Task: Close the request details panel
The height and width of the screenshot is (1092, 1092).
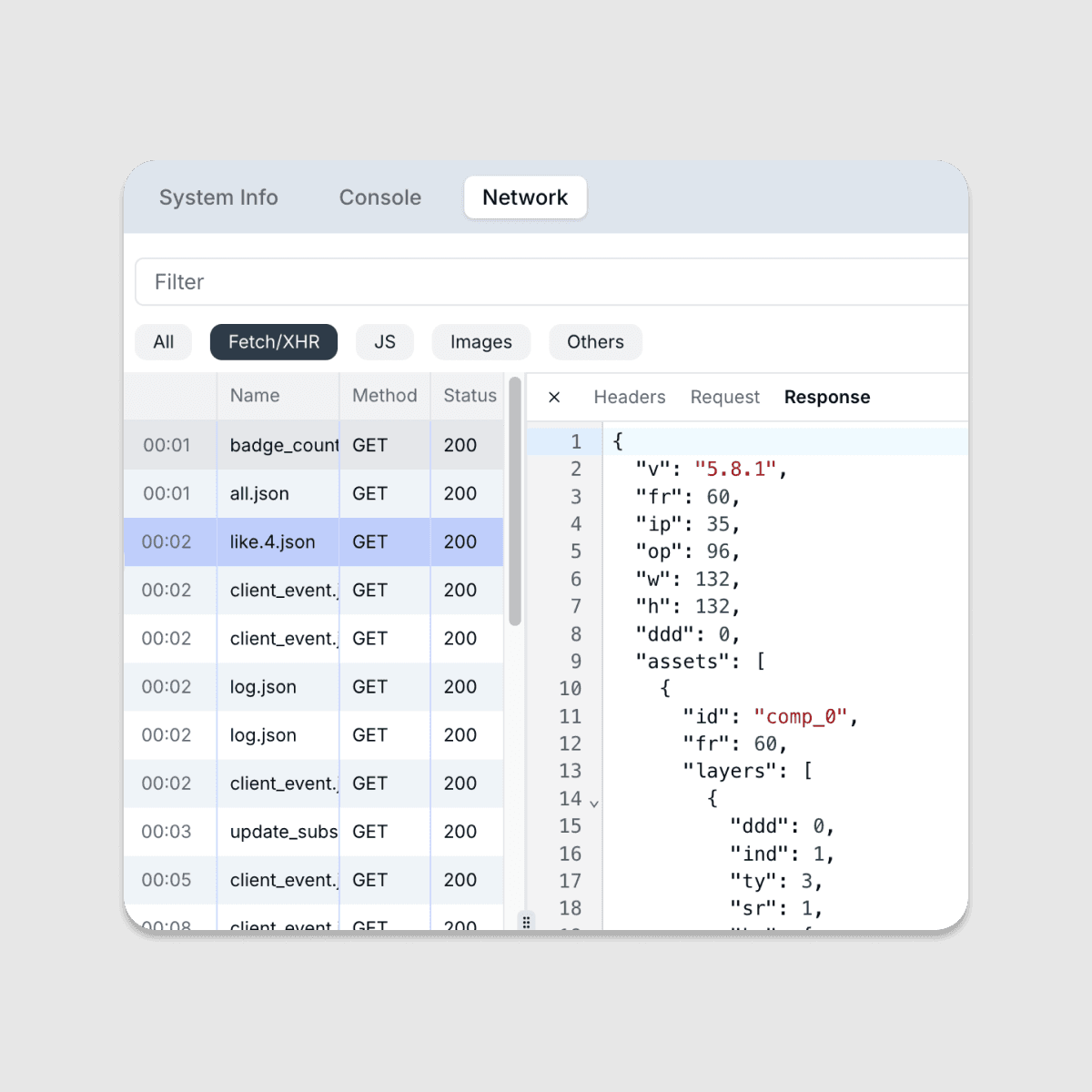Action: 554,398
